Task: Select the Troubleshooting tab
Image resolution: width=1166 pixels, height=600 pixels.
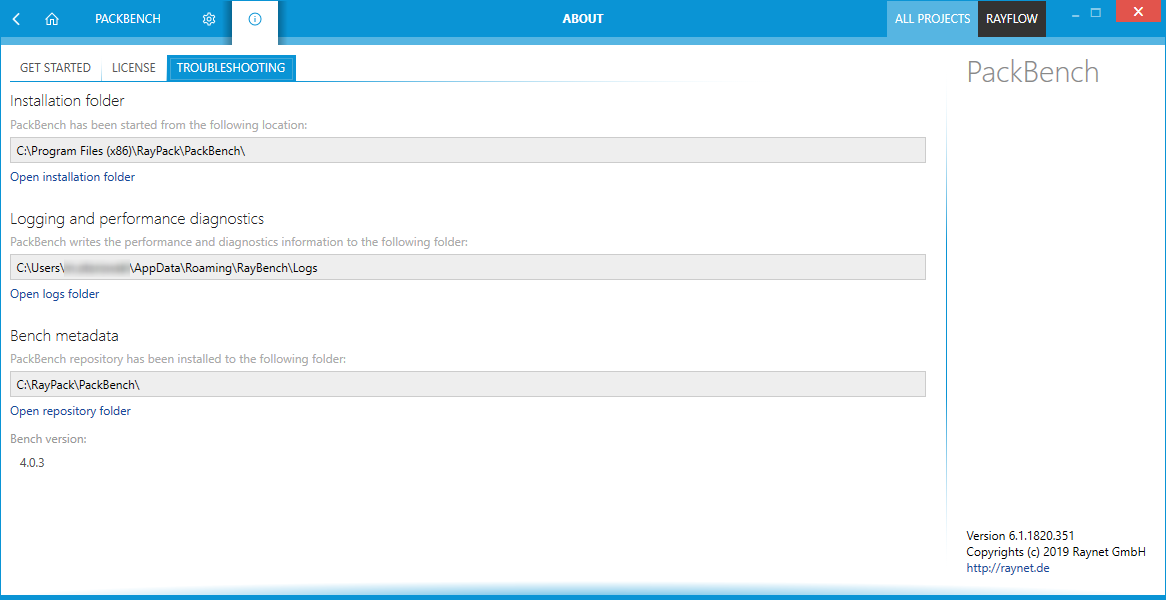Action: coord(231,68)
